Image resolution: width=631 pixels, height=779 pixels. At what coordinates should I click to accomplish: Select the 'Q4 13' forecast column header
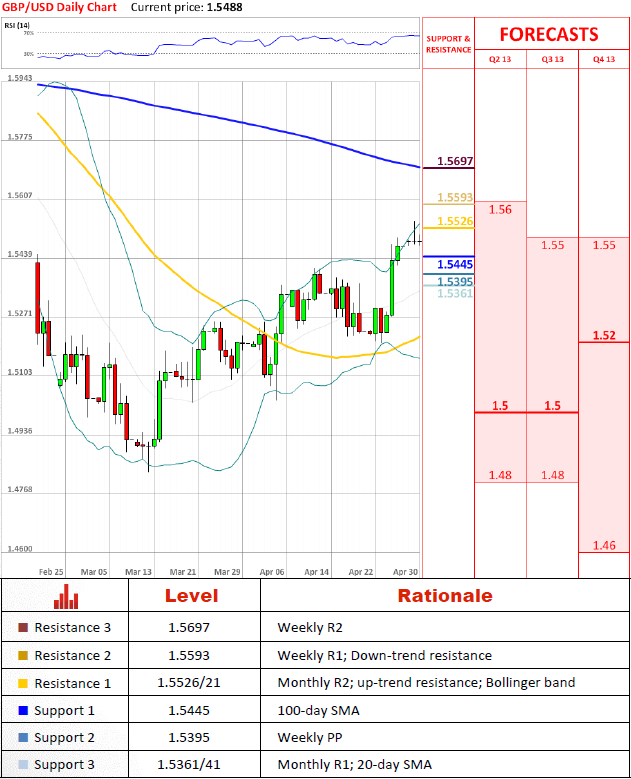604,59
